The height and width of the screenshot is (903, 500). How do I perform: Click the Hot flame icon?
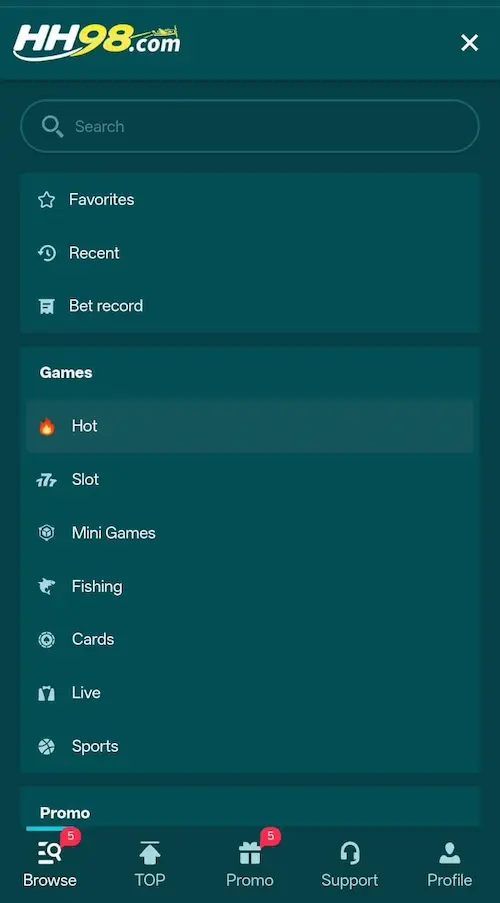[47, 426]
